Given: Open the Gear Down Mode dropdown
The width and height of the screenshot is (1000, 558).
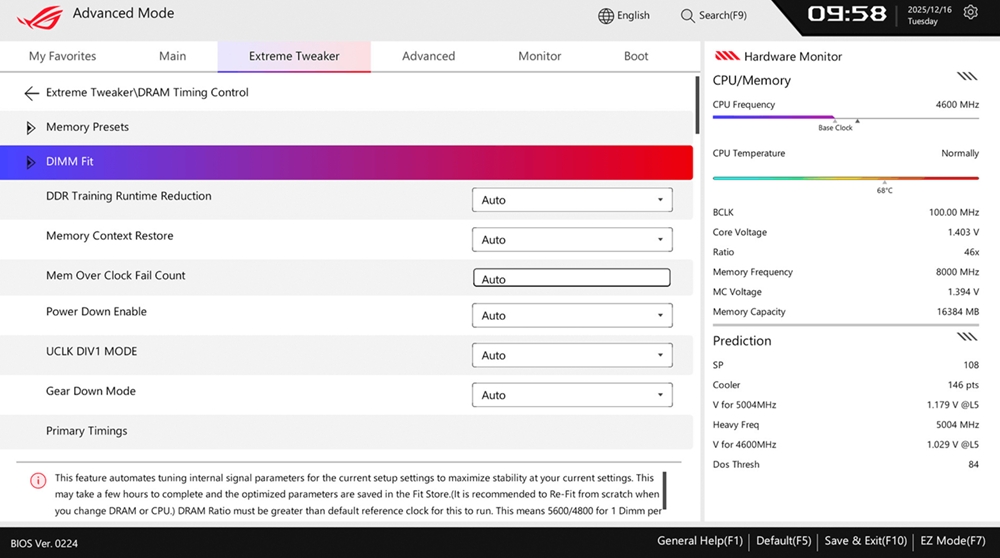Looking at the screenshot, I should pyautogui.click(x=571, y=395).
